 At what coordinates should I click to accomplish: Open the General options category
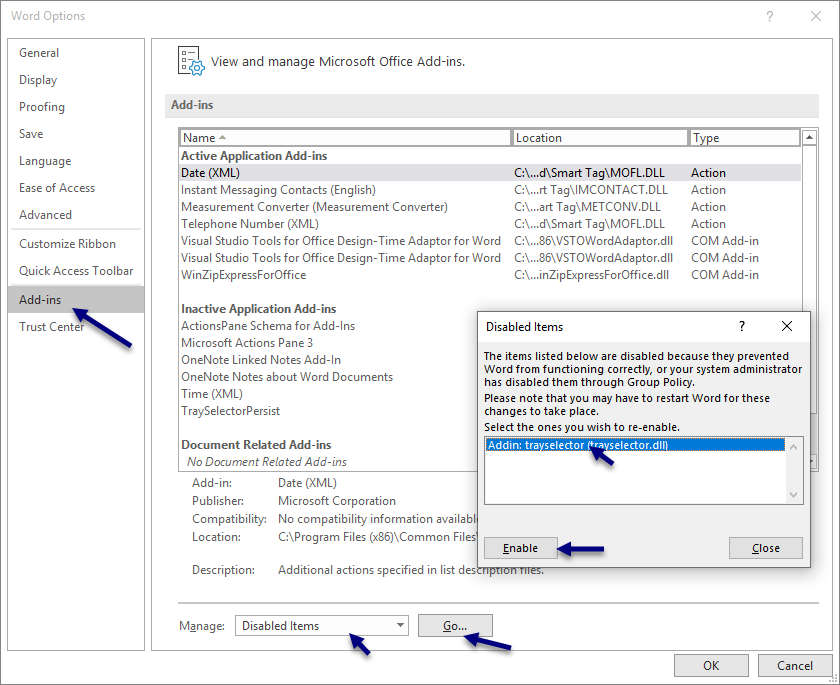(39, 53)
